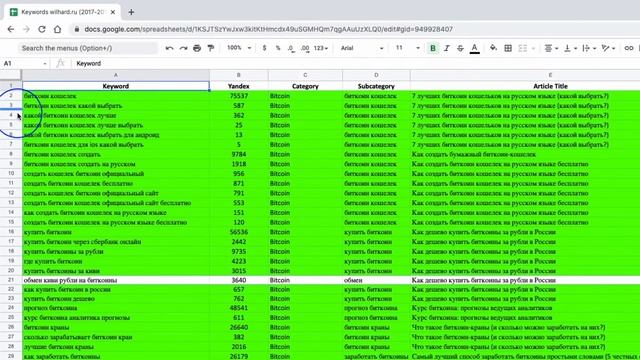This screenshot has width=640, height=360.
Task: Click the browser address bar URL
Action: 268,29
